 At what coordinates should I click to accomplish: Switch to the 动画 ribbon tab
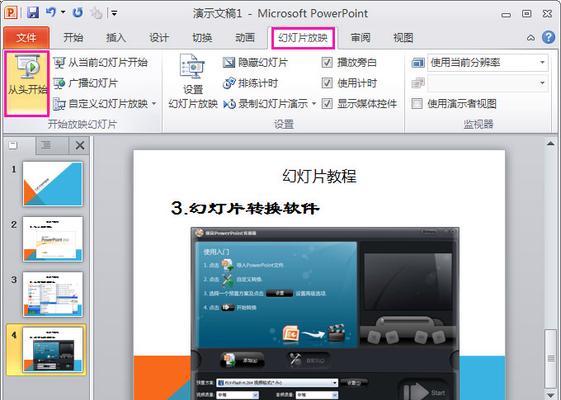pos(245,38)
